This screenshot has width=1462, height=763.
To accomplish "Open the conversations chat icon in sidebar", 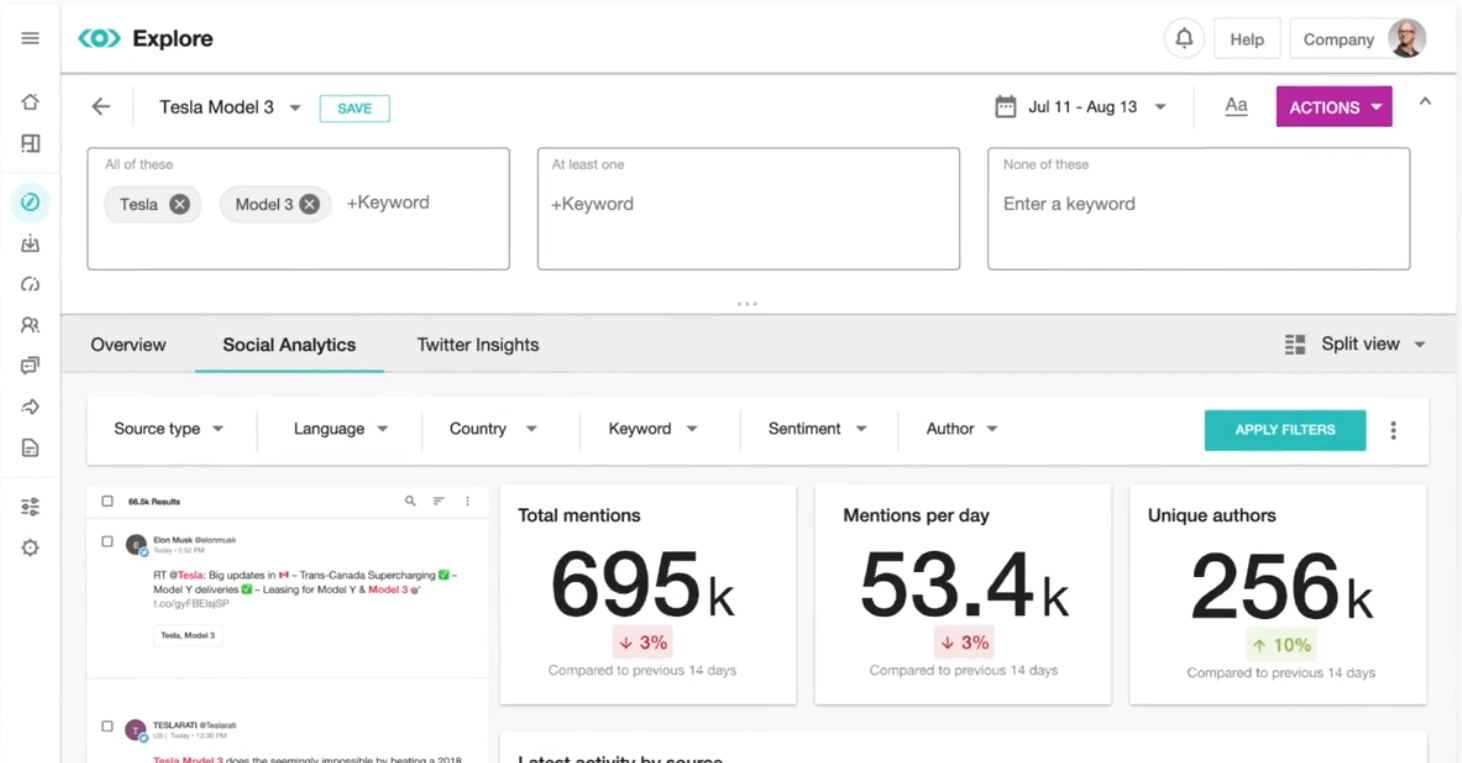I will click(30, 366).
